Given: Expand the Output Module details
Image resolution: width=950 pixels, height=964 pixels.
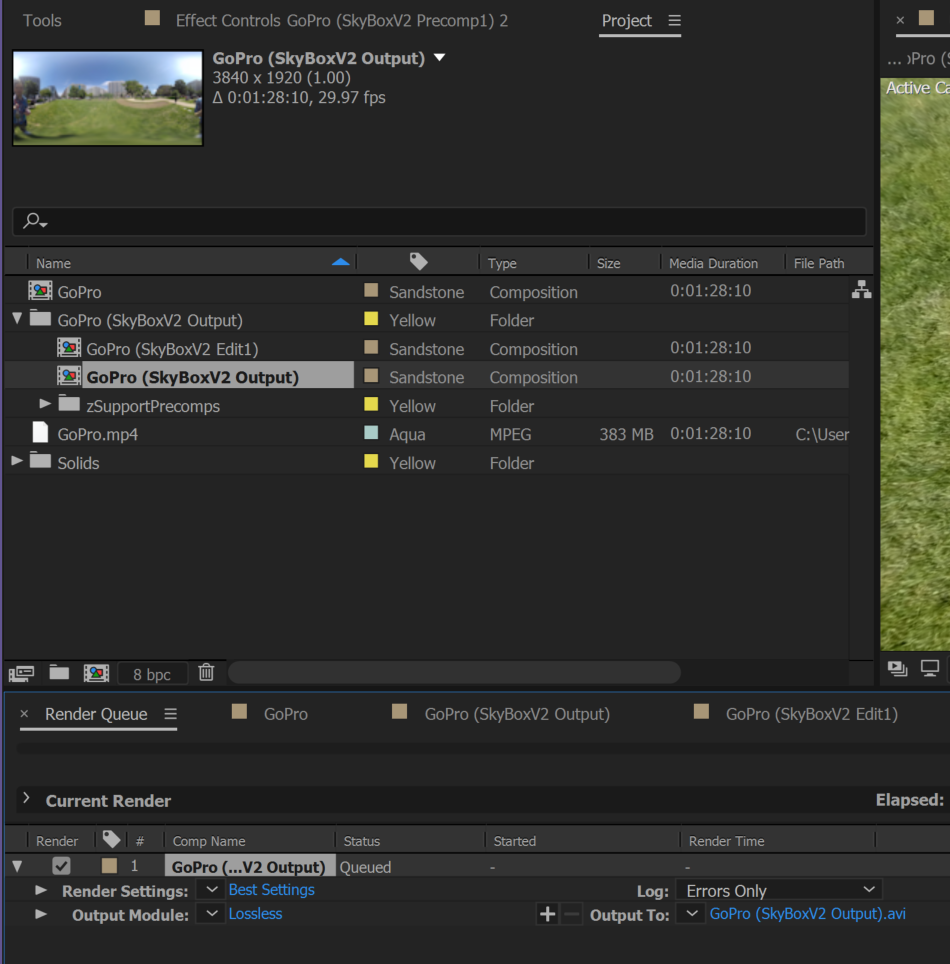Looking at the screenshot, I should point(41,914).
